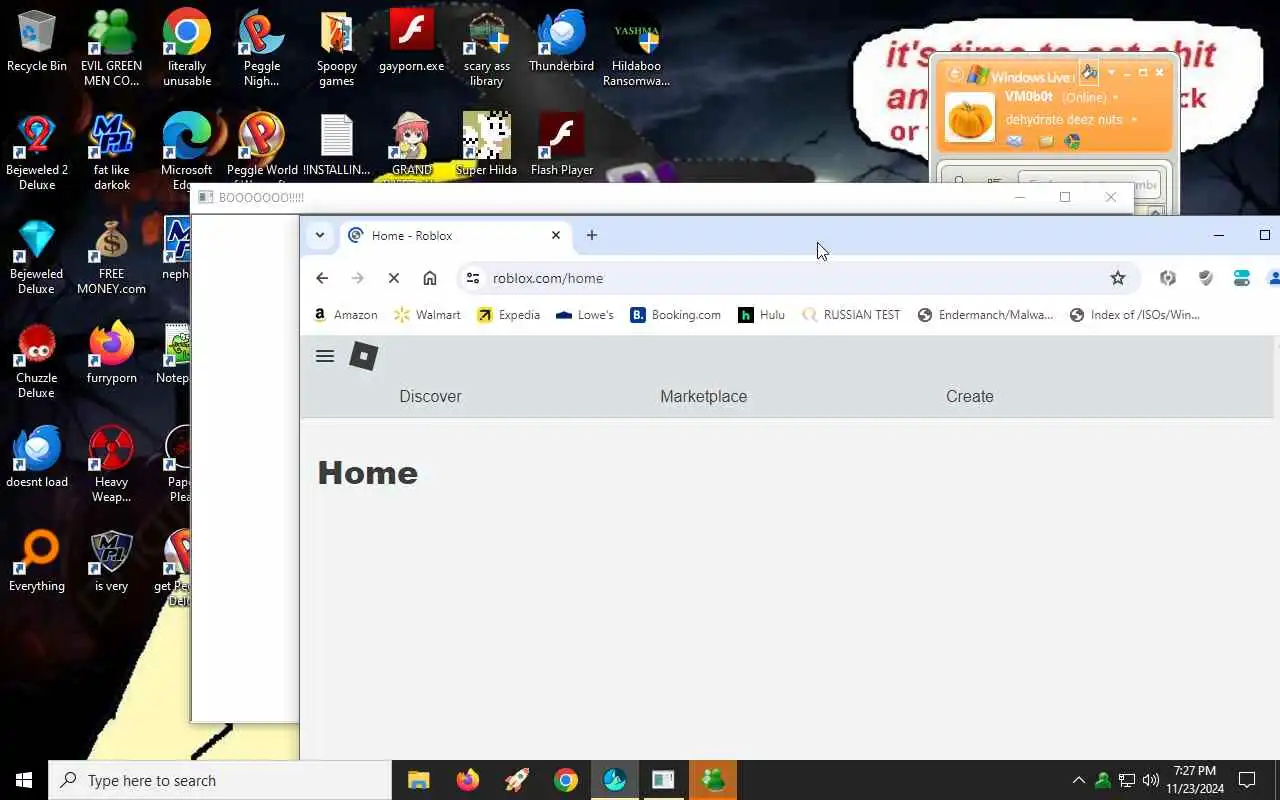Open the Recycle Bin desktop icon
The height and width of the screenshot is (800, 1280).
click(37, 41)
